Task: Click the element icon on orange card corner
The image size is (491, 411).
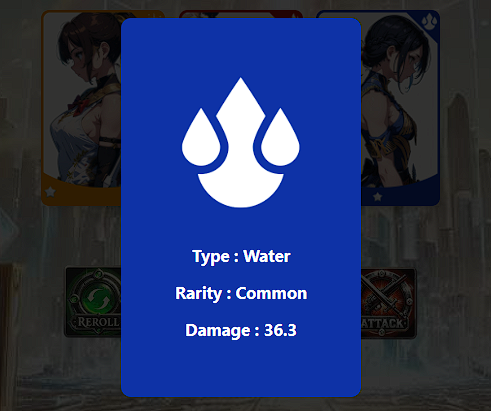Action: click(153, 15)
